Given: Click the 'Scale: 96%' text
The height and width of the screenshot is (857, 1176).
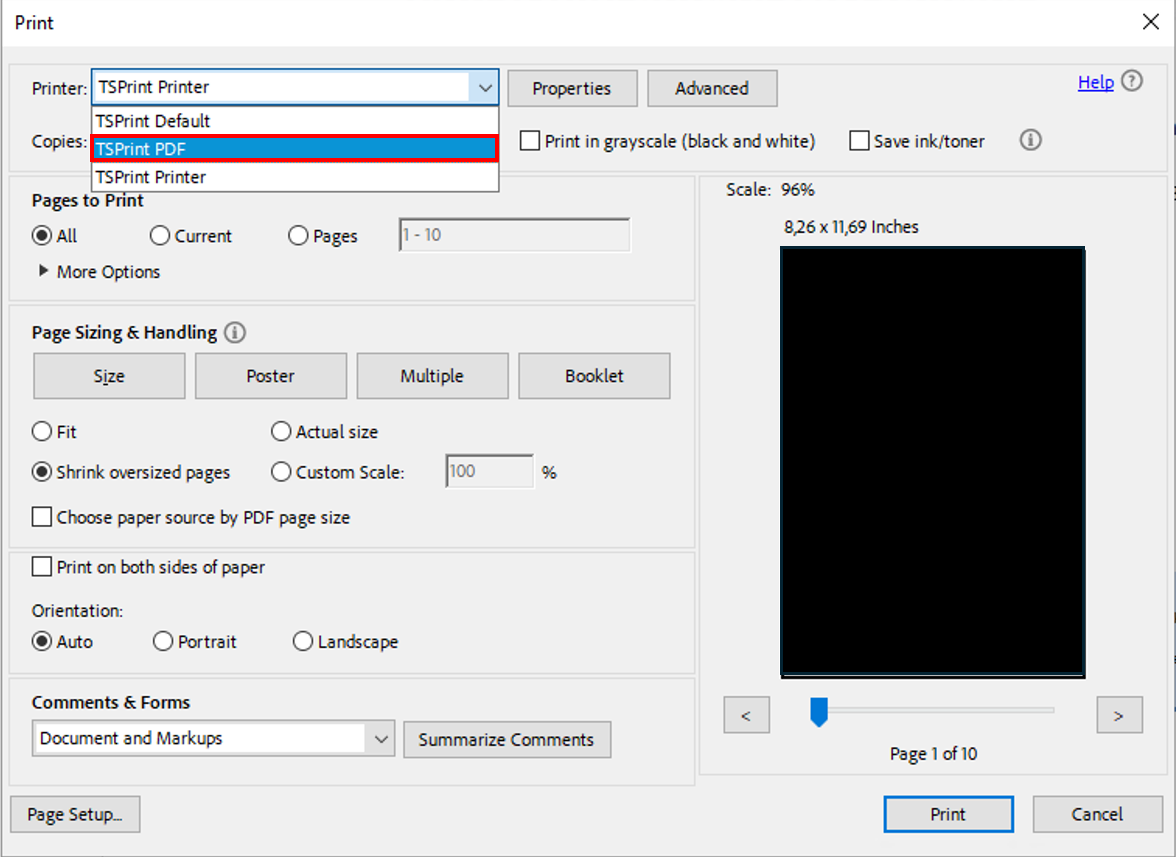Looking at the screenshot, I should point(770,190).
